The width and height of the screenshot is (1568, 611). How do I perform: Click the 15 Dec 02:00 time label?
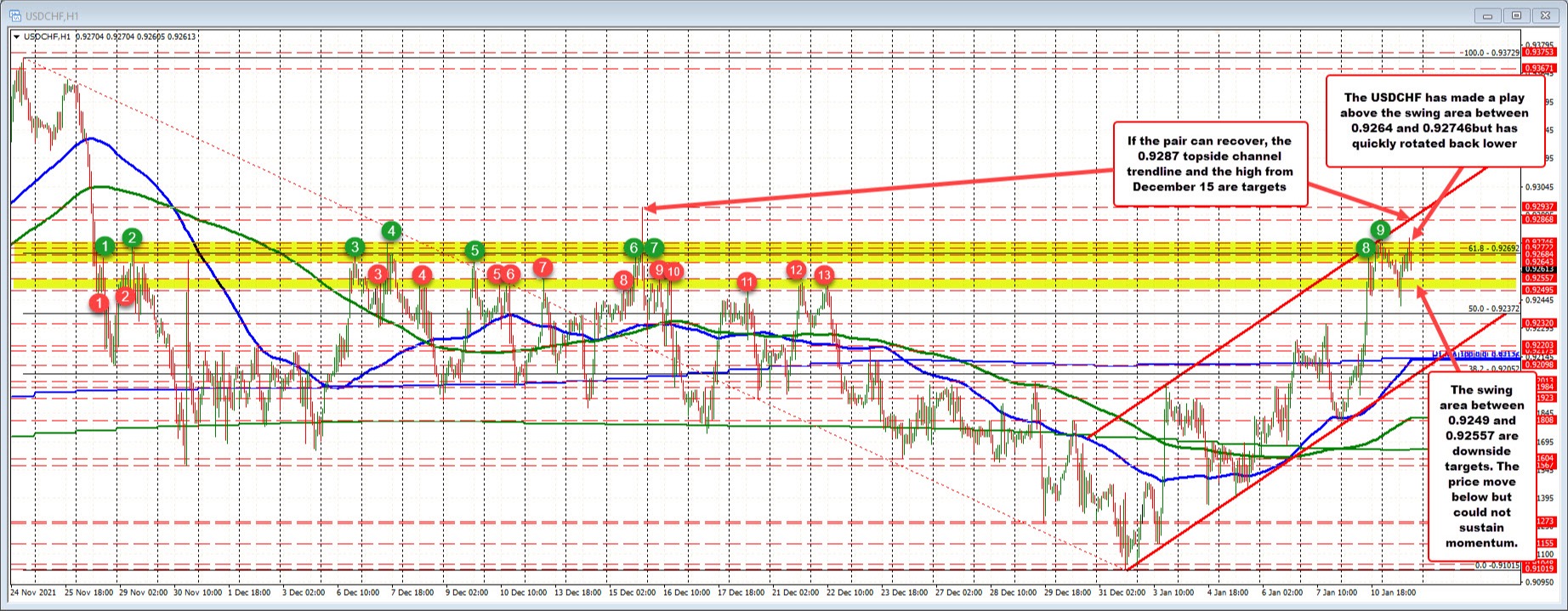pos(633,592)
